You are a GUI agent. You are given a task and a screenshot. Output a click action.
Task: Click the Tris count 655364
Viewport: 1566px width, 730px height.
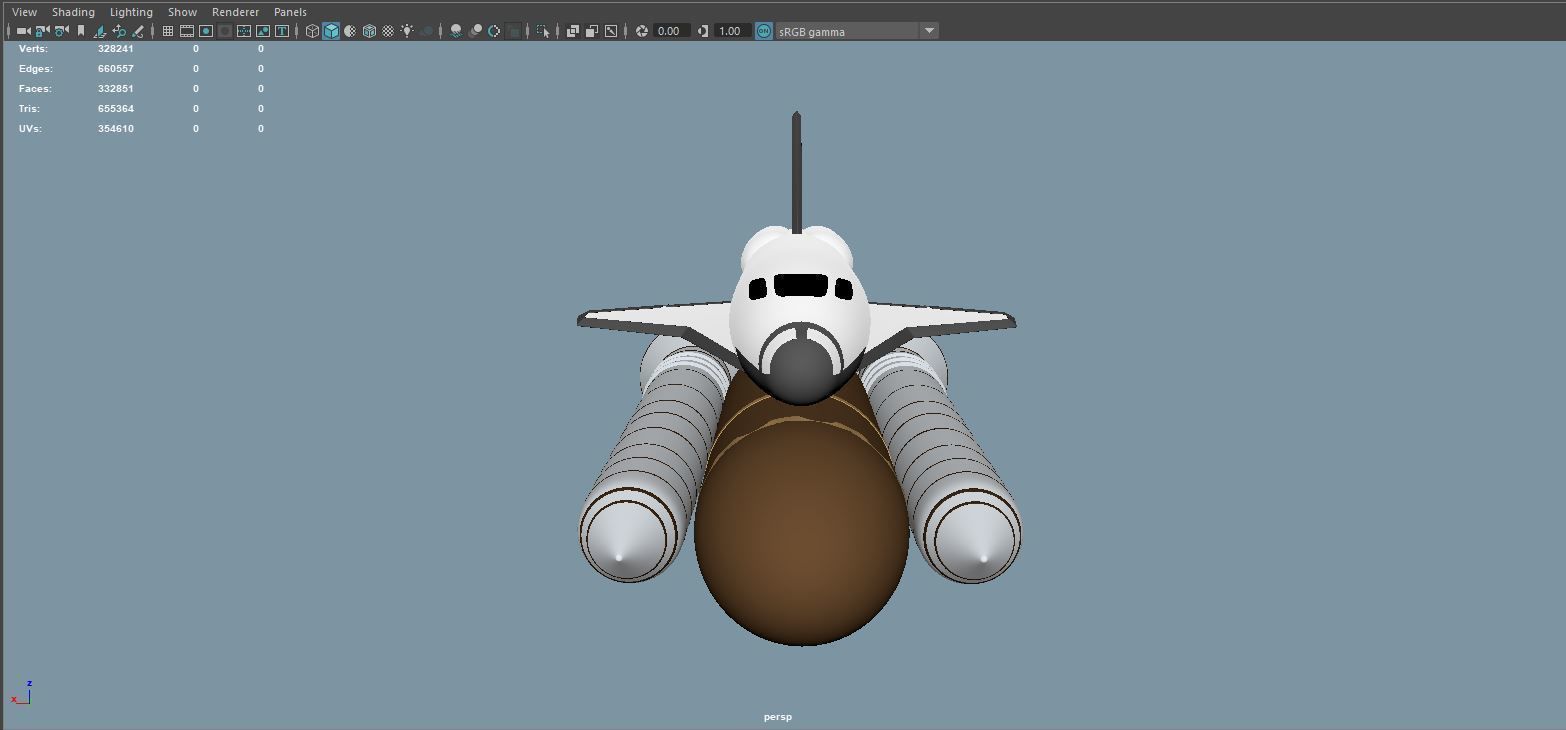[116, 108]
